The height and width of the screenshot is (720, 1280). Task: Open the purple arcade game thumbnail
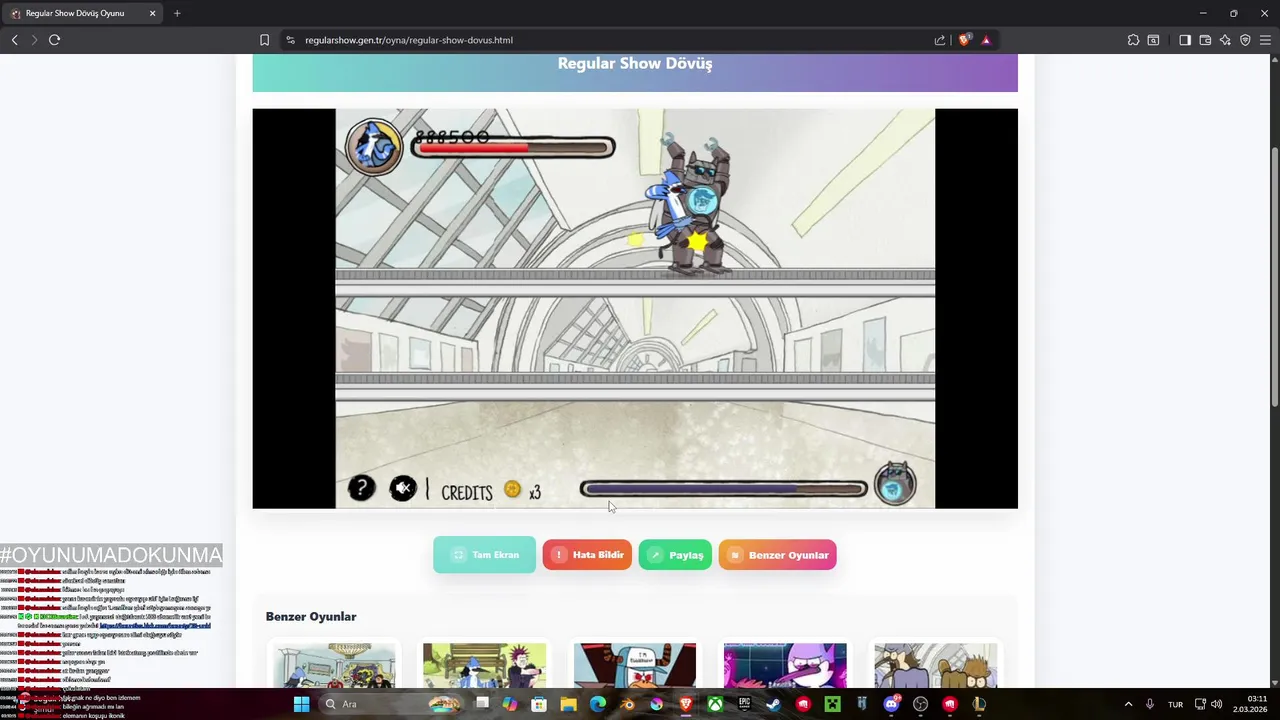pyautogui.click(x=785, y=665)
